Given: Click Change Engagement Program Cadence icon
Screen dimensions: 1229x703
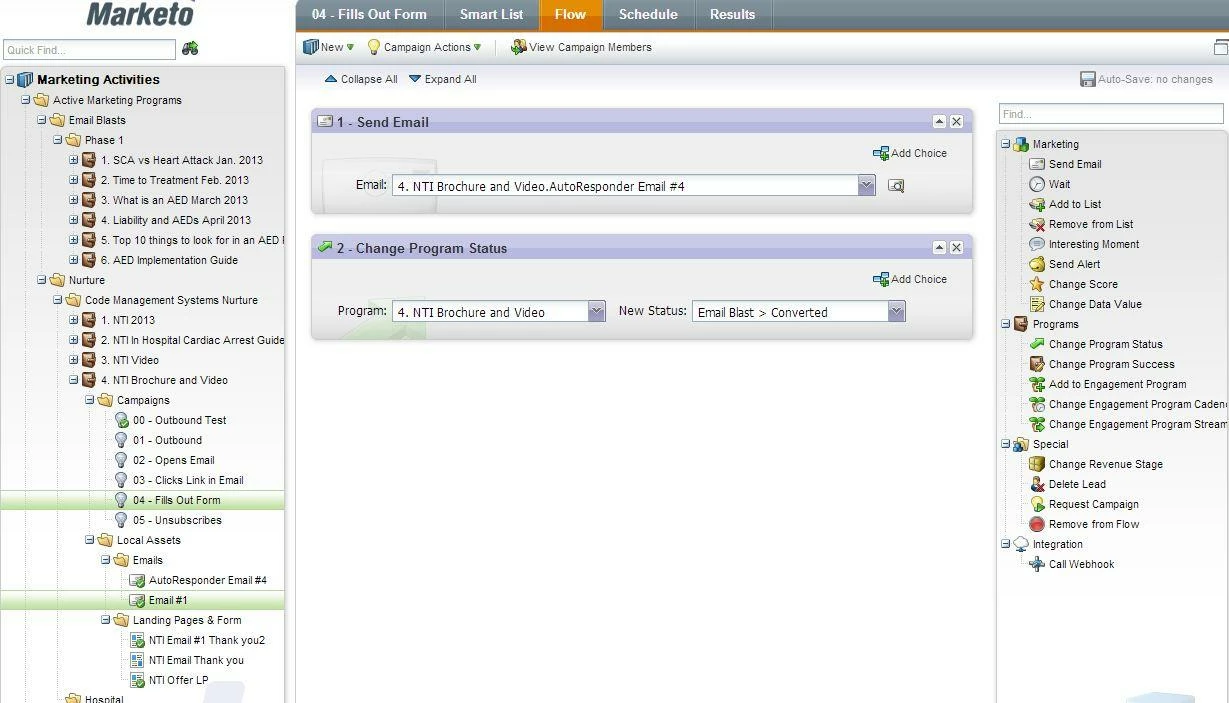Looking at the screenshot, I should point(1037,404).
